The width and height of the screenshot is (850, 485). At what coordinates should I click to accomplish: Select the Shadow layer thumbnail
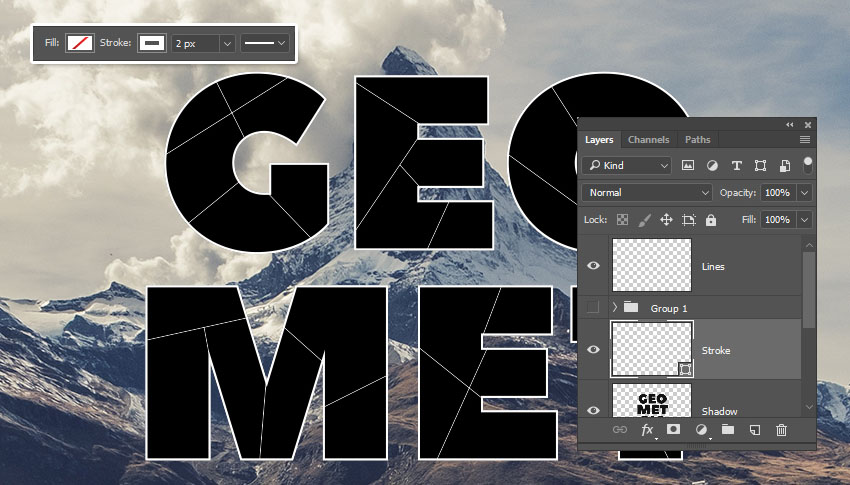coord(652,400)
